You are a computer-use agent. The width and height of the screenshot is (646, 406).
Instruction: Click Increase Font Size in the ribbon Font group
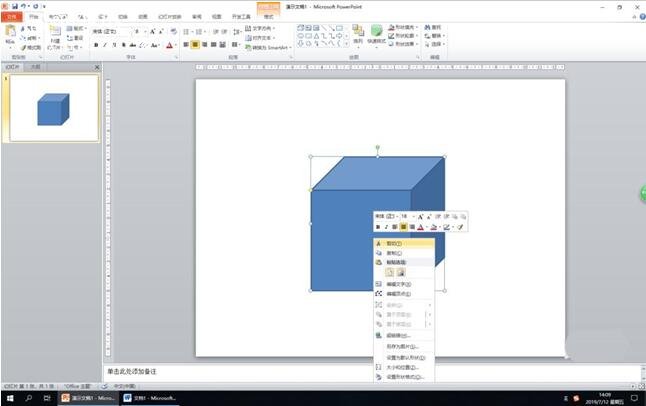[152, 31]
